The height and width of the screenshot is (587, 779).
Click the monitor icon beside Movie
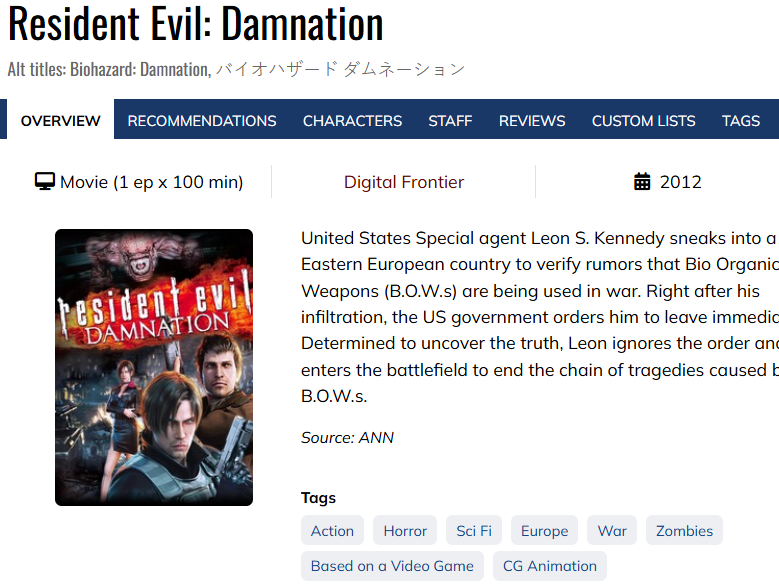point(45,181)
